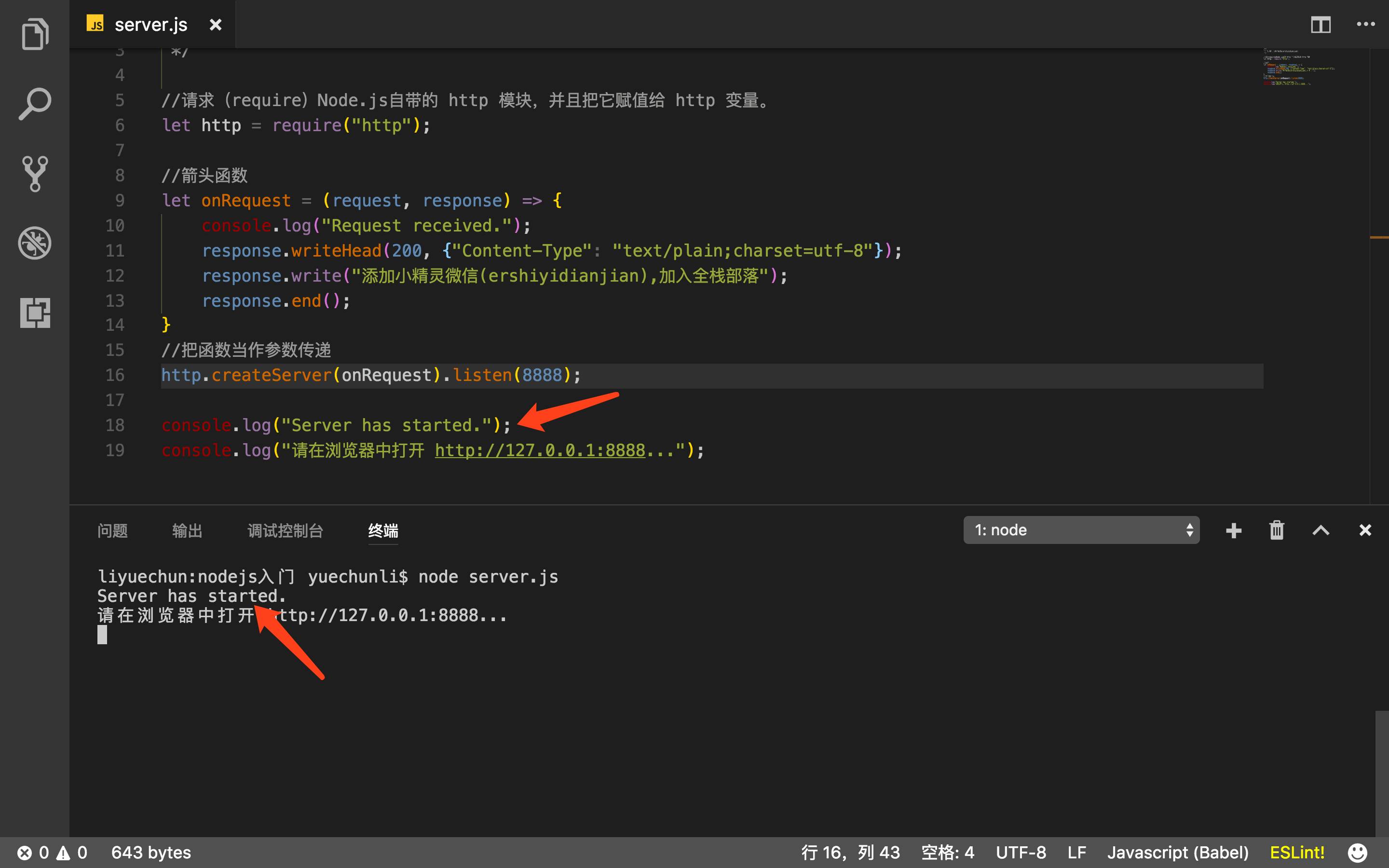Open the Search view in activity bar
1389x868 pixels.
(35, 104)
